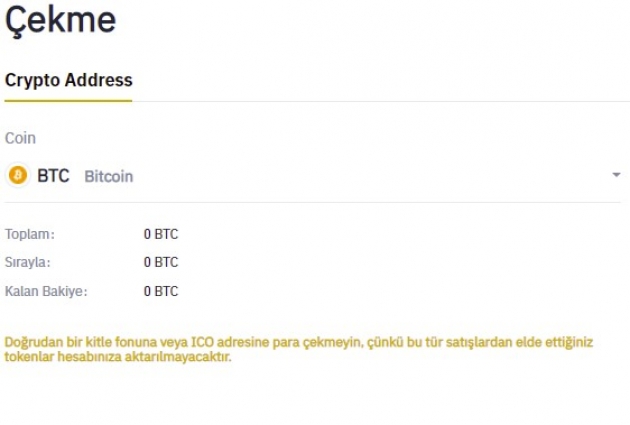Click the orange Bitcoin coin icon
This screenshot has width=630, height=425.
tap(18, 176)
